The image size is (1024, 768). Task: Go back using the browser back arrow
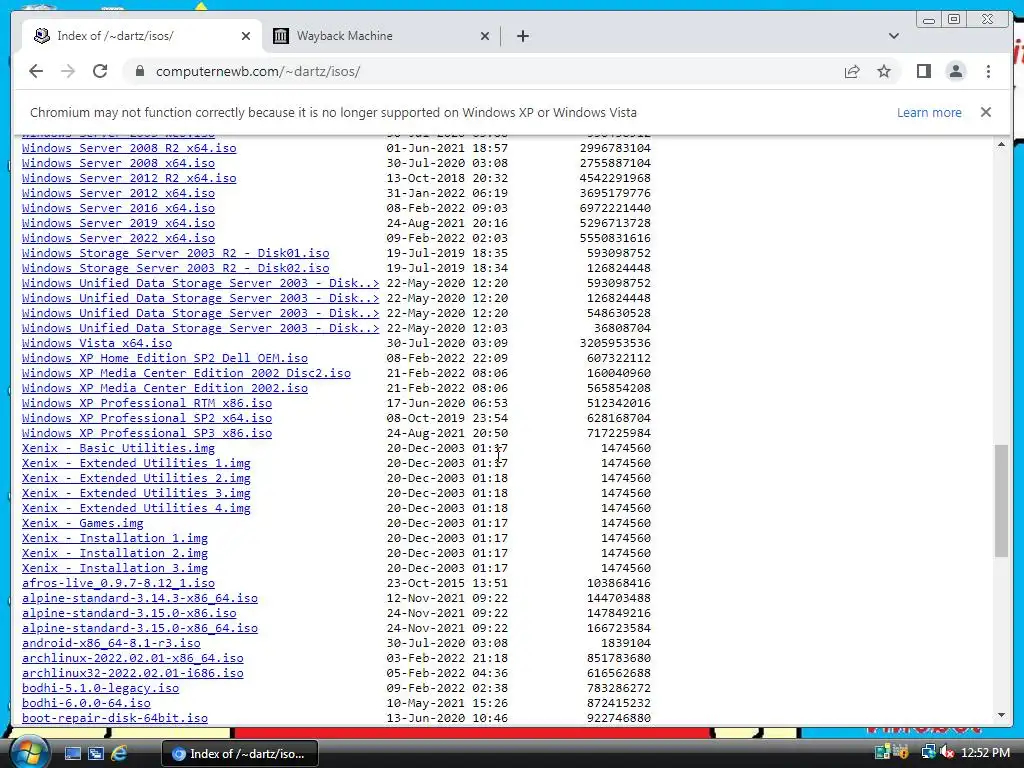click(x=36, y=71)
